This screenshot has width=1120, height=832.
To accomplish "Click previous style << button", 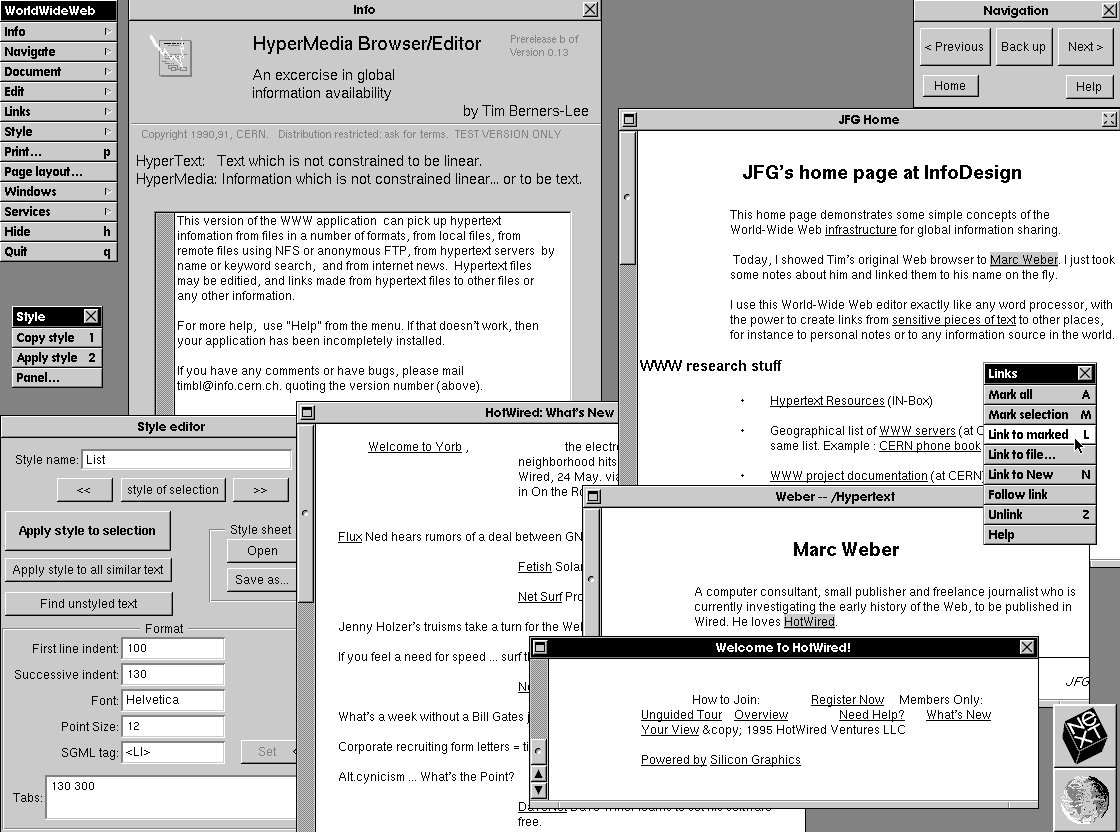I will 84,490.
